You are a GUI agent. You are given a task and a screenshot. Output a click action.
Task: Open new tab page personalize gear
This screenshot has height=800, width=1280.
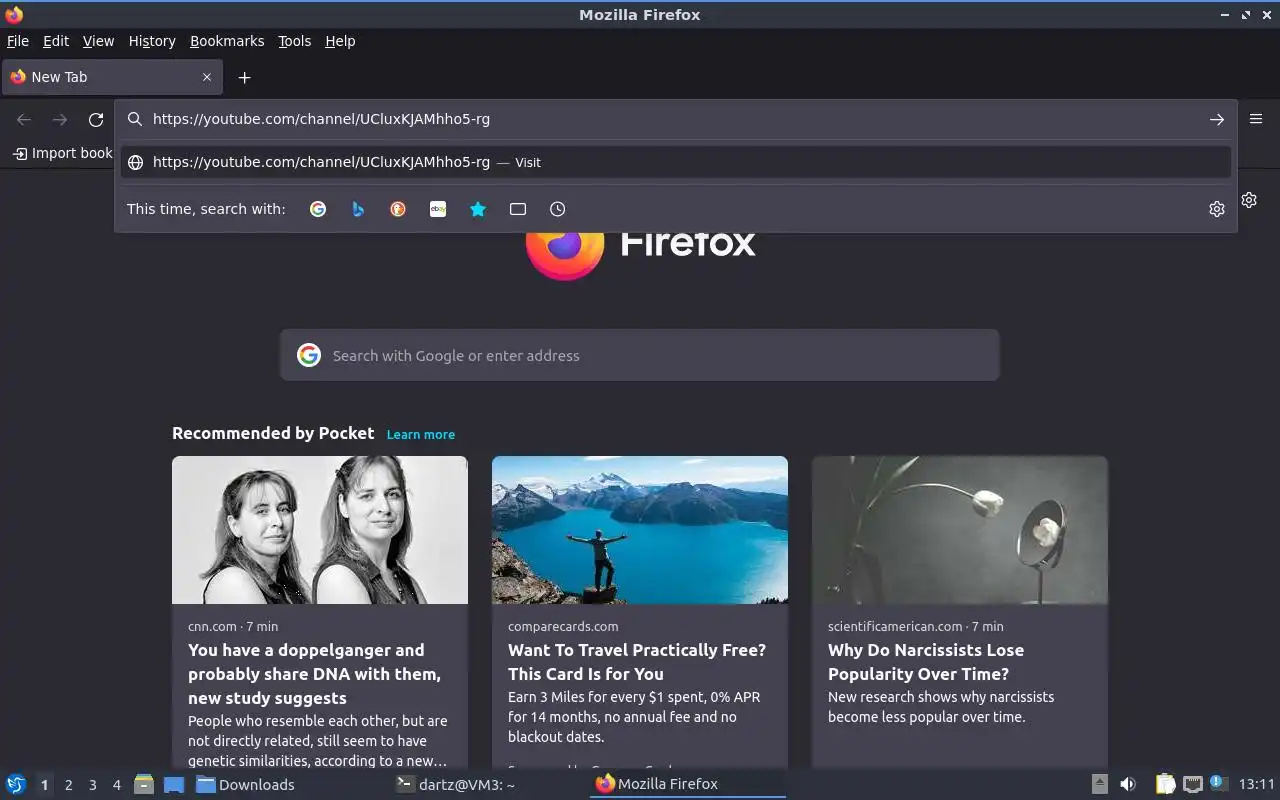point(1249,200)
